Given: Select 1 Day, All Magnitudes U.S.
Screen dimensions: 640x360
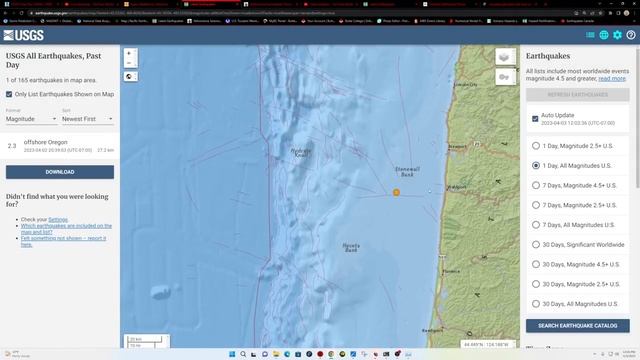Looking at the screenshot, I should click(536, 165).
